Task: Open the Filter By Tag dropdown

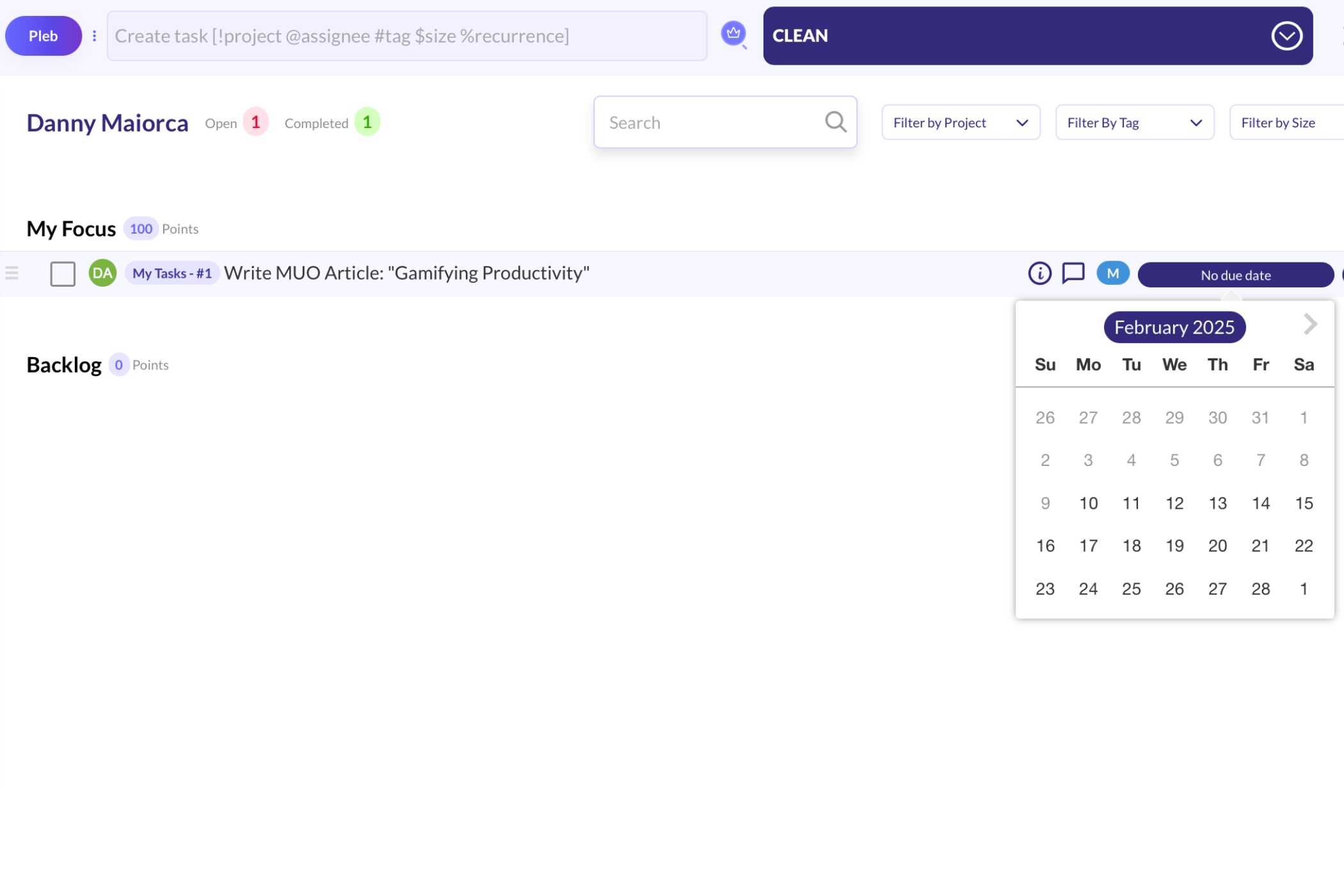Action: (1134, 122)
